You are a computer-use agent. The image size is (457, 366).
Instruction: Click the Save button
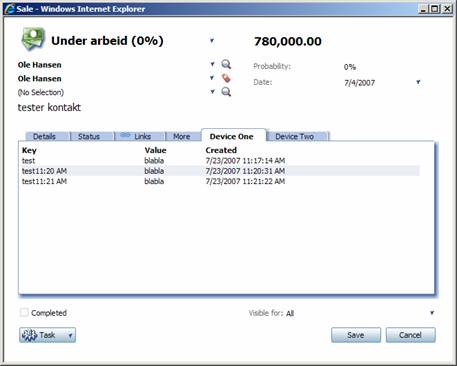click(356, 335)
